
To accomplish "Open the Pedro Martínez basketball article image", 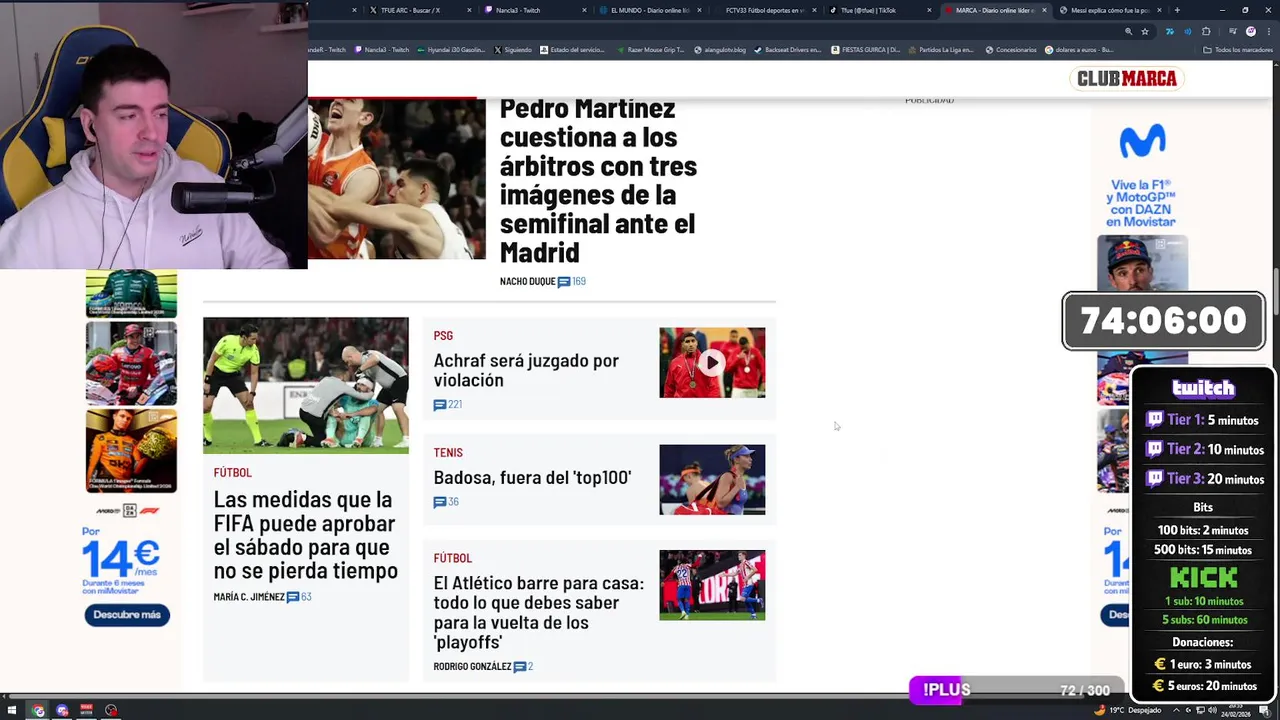I will click(x=396, y=179).
